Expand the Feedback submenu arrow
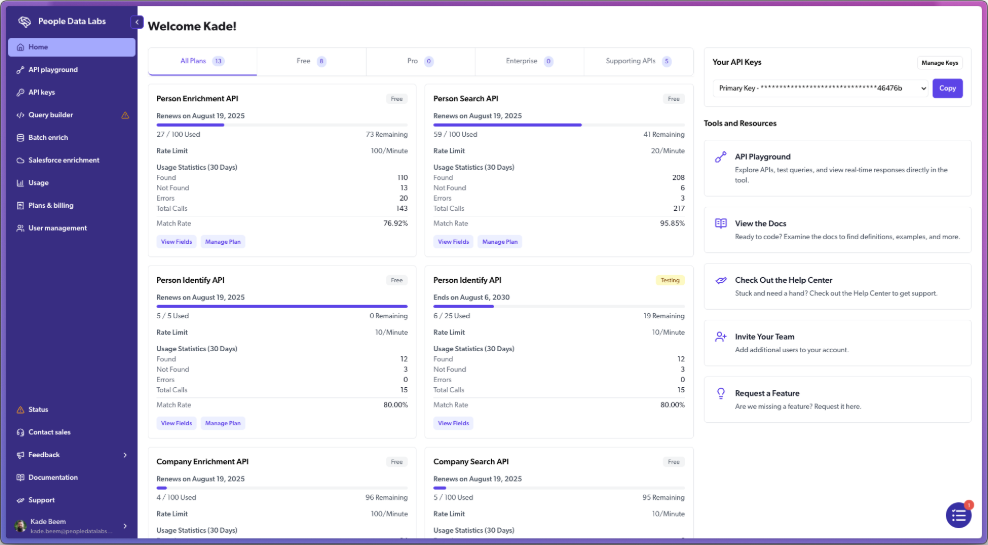 coord(125,455)
